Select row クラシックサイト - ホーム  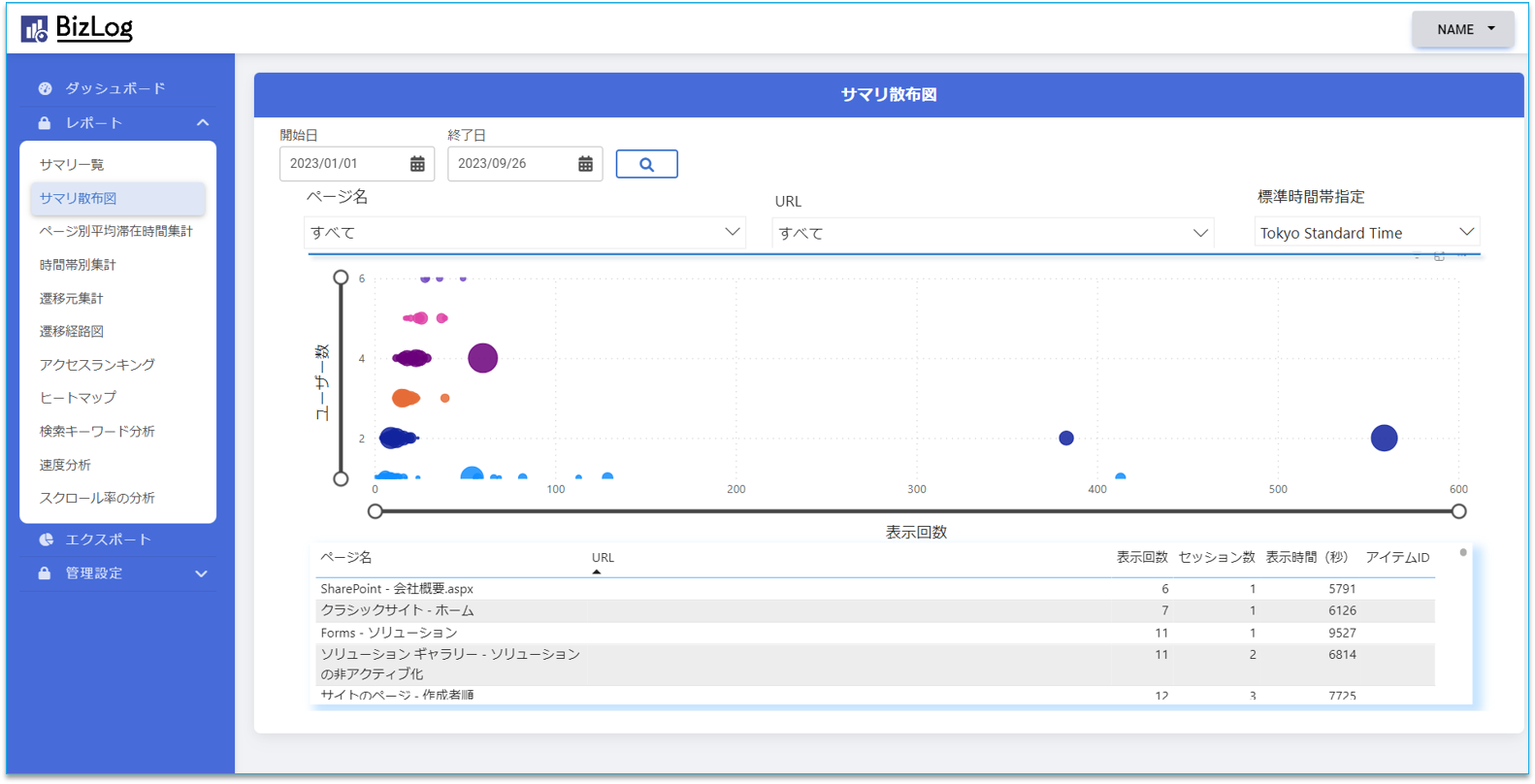(x=874, y=610)
